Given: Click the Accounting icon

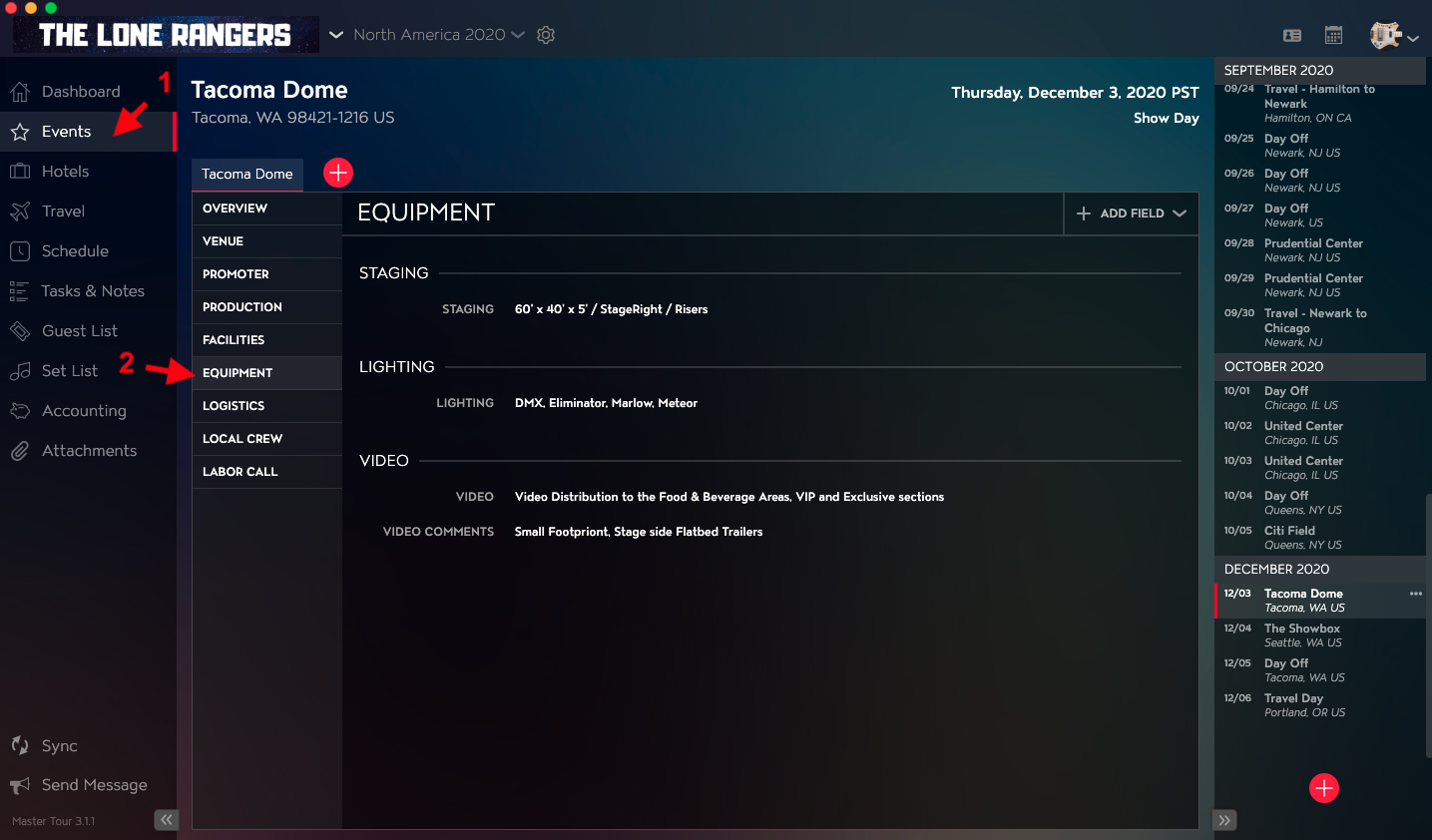Looking at the screenshot, I should (x=20, y=411).
